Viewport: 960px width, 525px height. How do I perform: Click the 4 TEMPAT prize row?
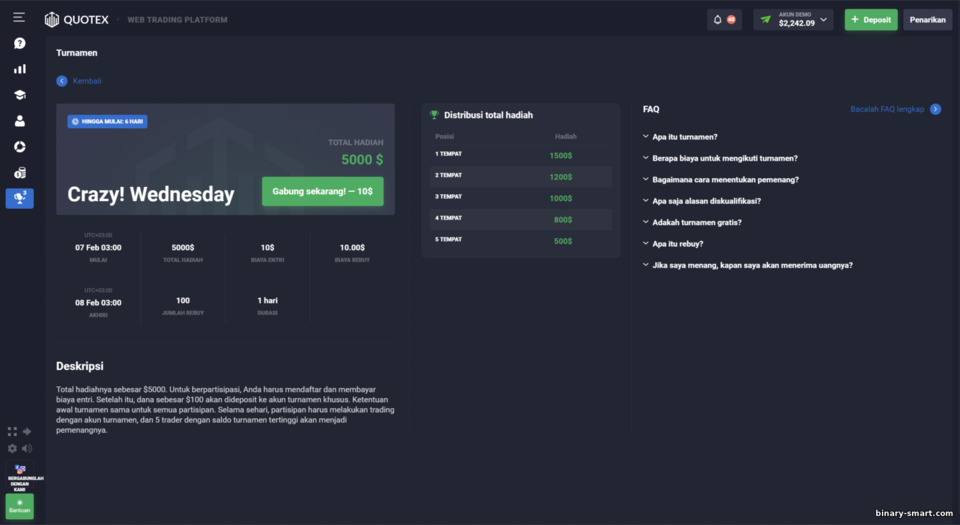pyautogui.click(x=520, y=219)
